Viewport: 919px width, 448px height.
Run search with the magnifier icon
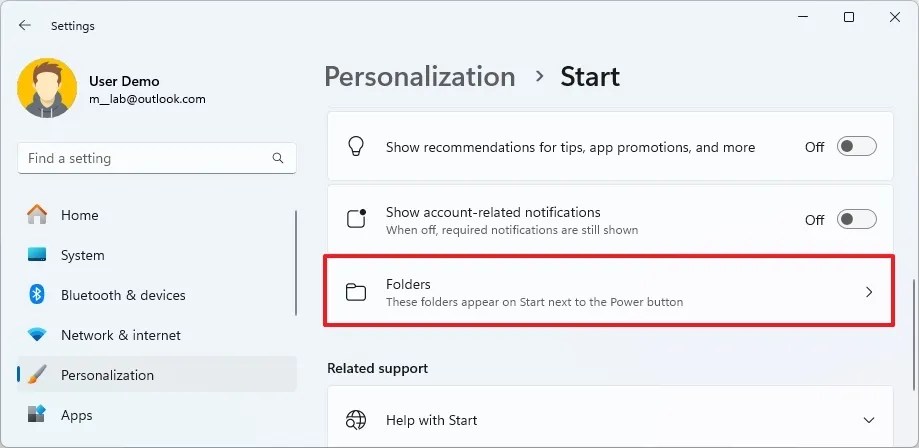point(278,158)
